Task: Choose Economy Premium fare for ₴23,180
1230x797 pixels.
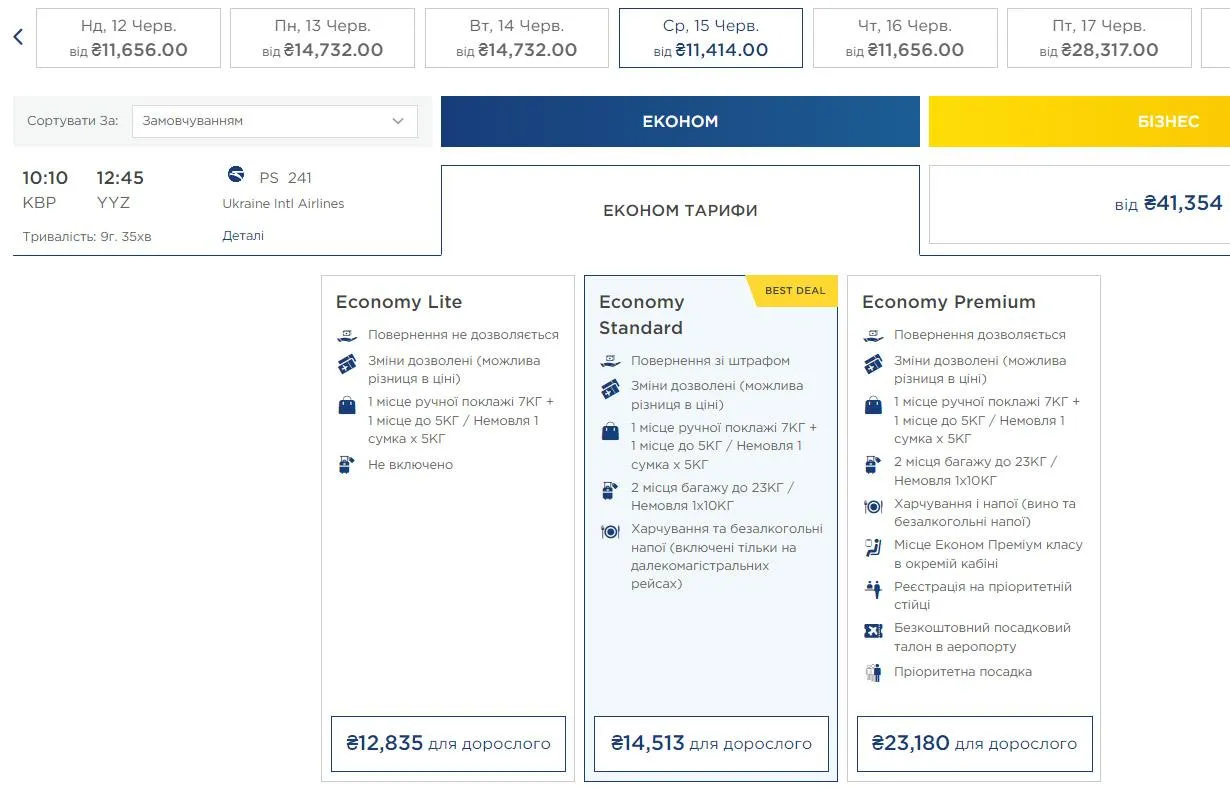Action: [x=974, y=744]
